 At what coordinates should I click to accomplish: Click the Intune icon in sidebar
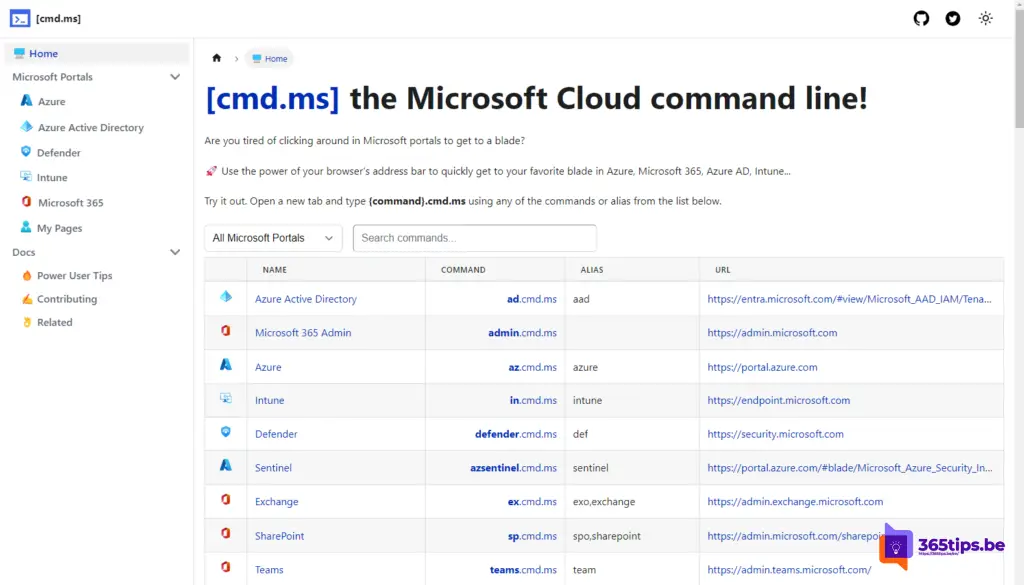(x=27, y=177)
